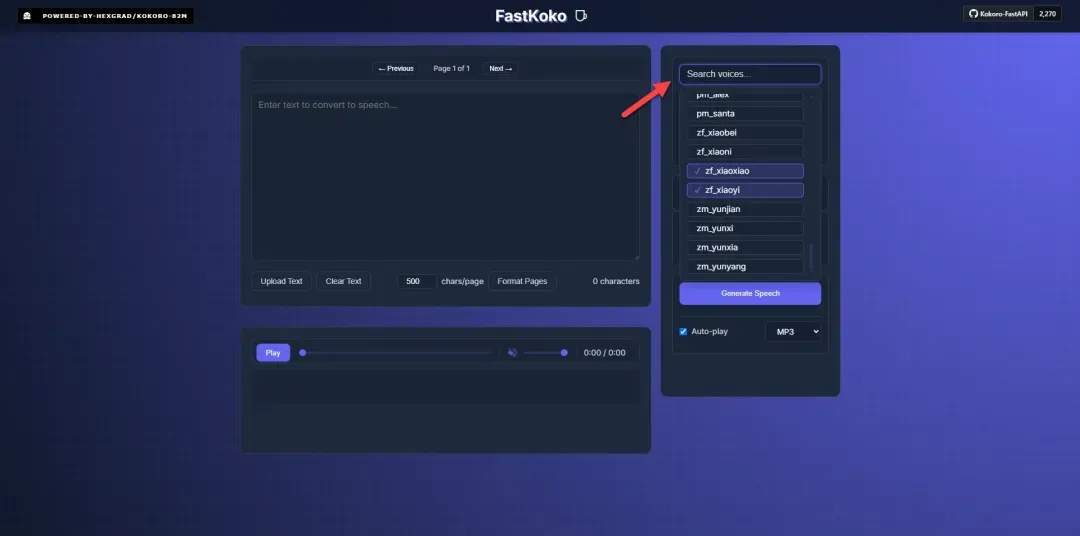Click the FastKoko title
Viewport: 1080px width, 536px height.
(x=531, y=16)
